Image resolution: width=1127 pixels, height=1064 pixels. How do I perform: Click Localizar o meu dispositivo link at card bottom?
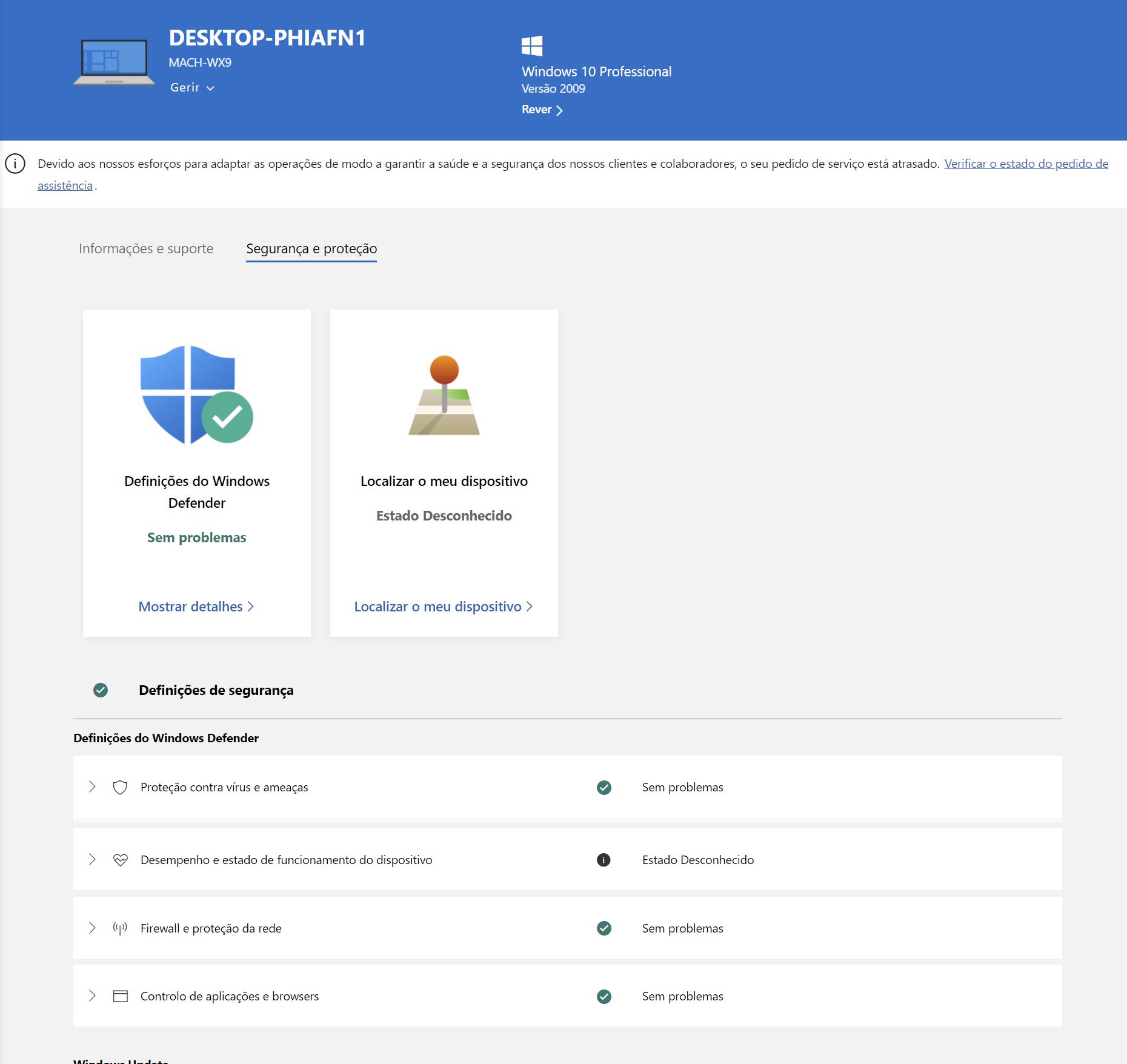pyautogui.click(x=444, y=607)
